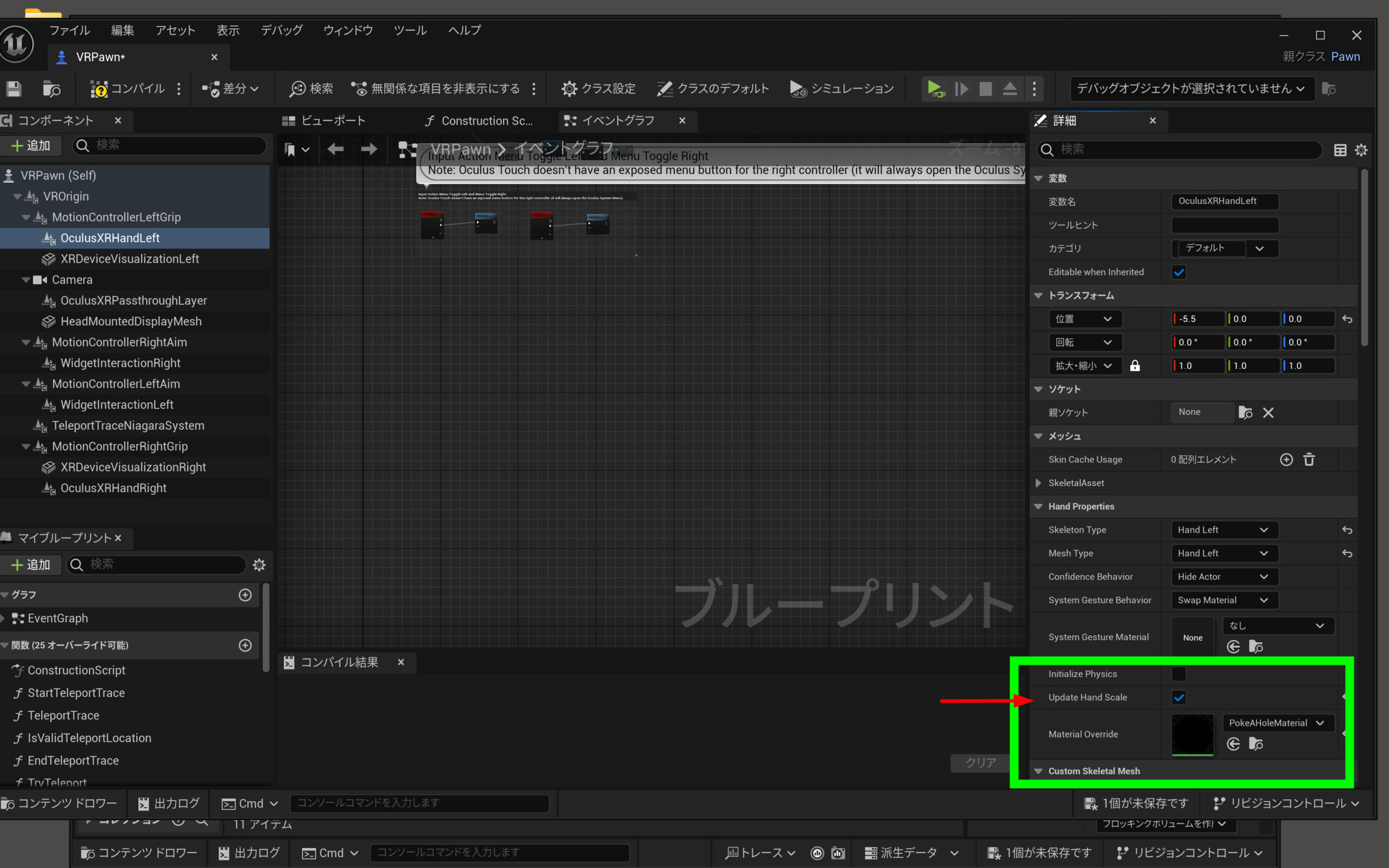Image resolution: width=1389 pixels, height=868 pixels.
Task: Click the Material Override thumbnail swatch
Action: pos(1192,734)
